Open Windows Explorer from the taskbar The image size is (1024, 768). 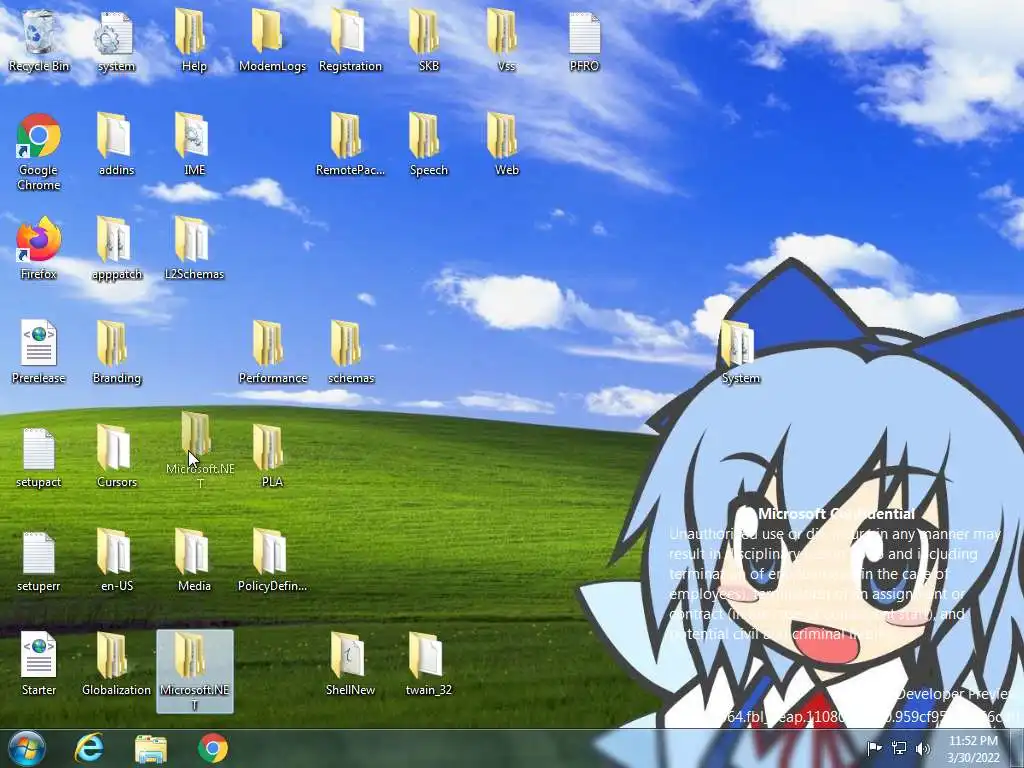tap(151, 748)
